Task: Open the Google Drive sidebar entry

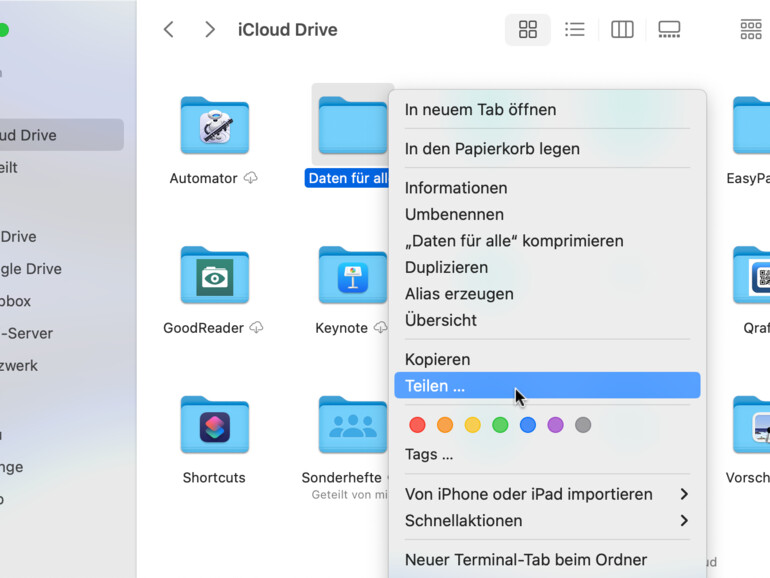Action: (60, 269)
